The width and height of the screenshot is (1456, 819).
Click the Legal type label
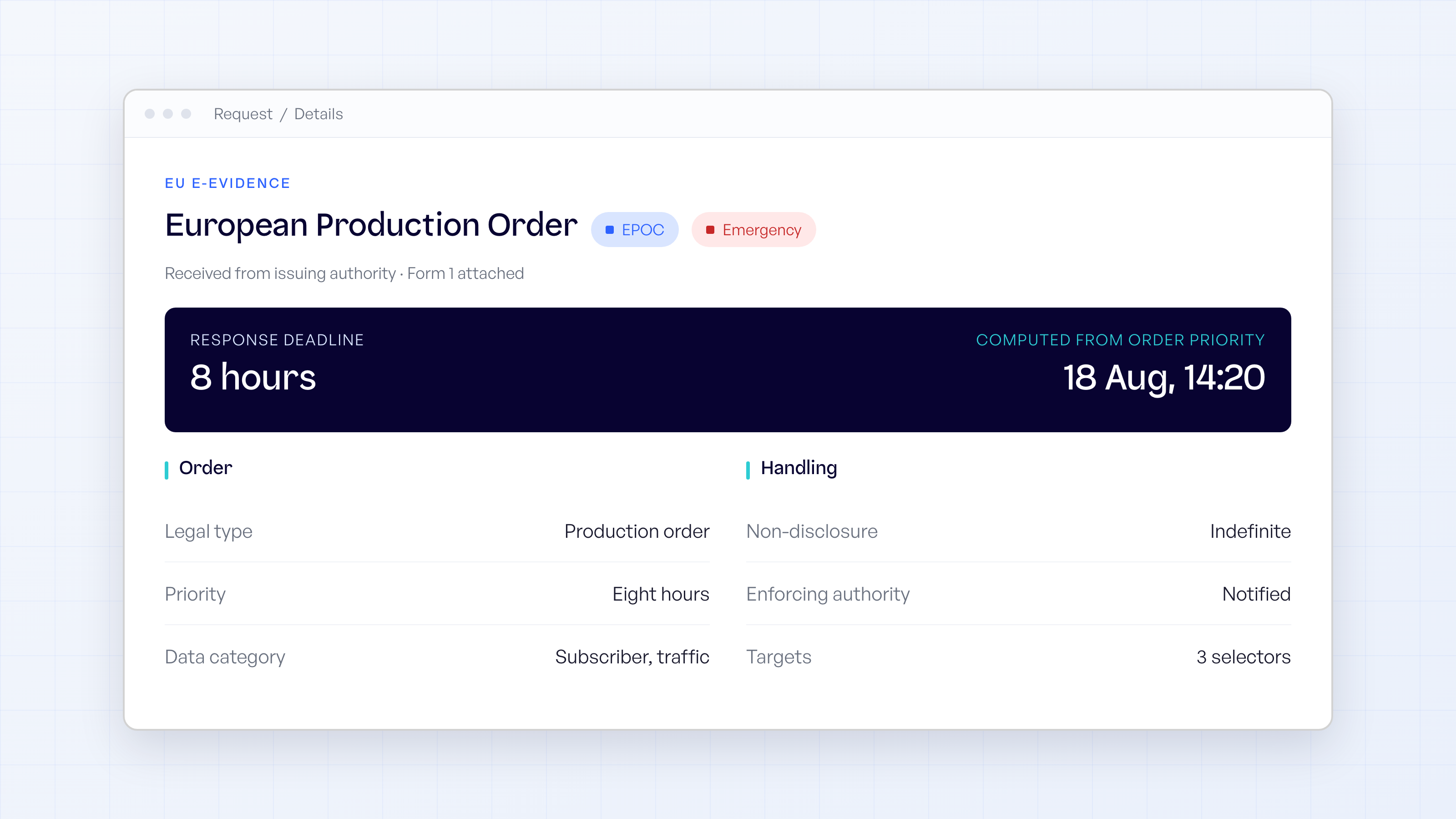click(x=208, y=531)
